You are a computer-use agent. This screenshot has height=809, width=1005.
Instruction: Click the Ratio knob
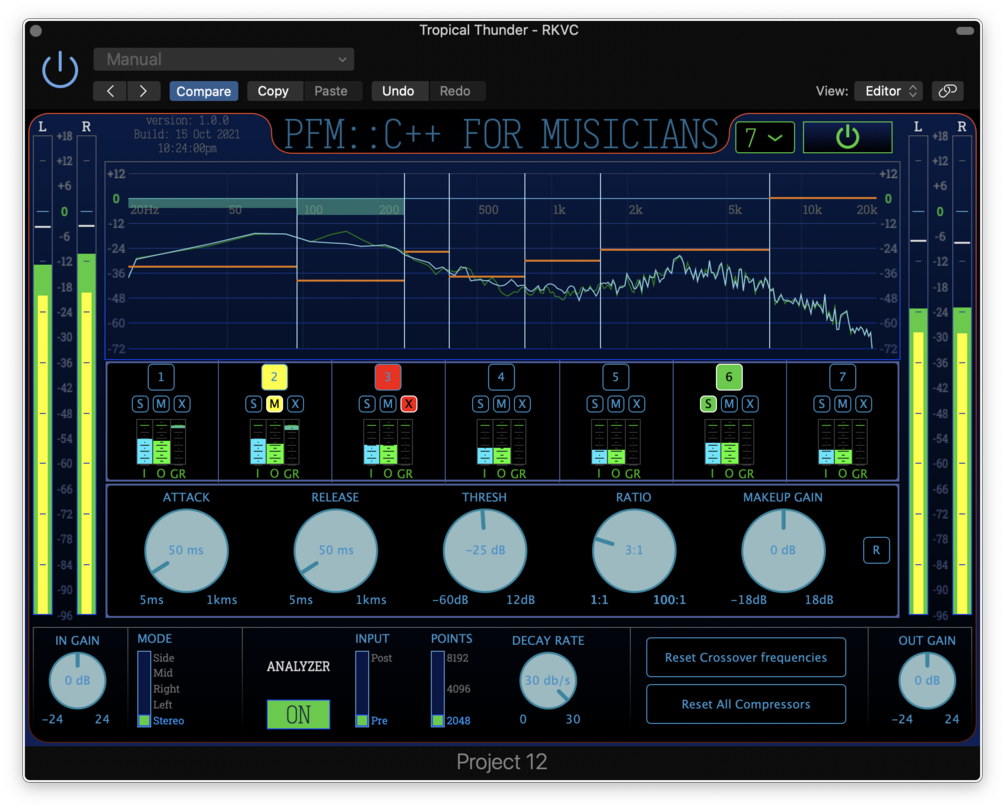634,551
